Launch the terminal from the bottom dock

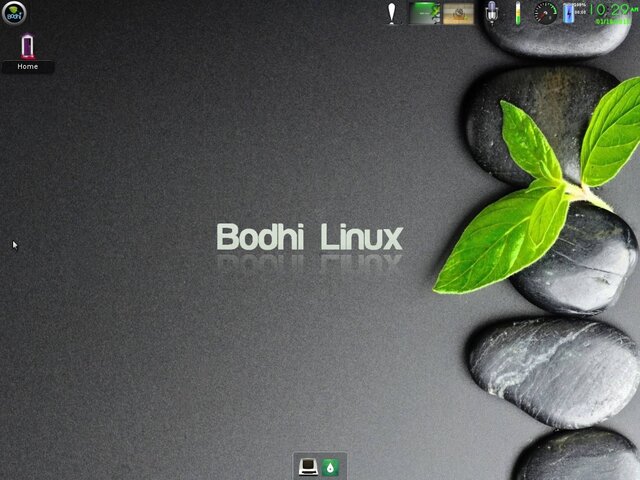(308, 467)
